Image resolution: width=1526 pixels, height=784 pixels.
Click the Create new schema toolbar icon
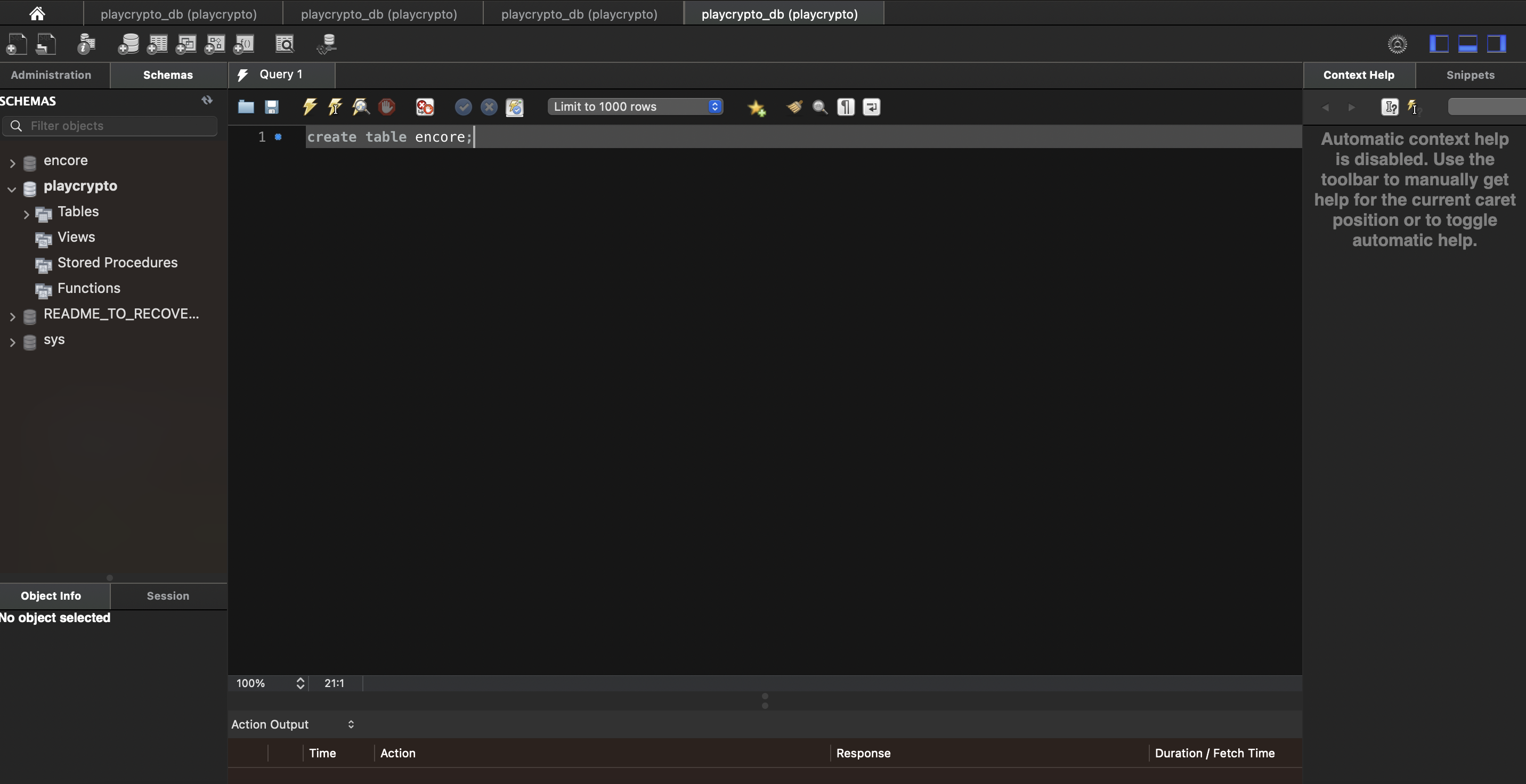pos(128,44)
